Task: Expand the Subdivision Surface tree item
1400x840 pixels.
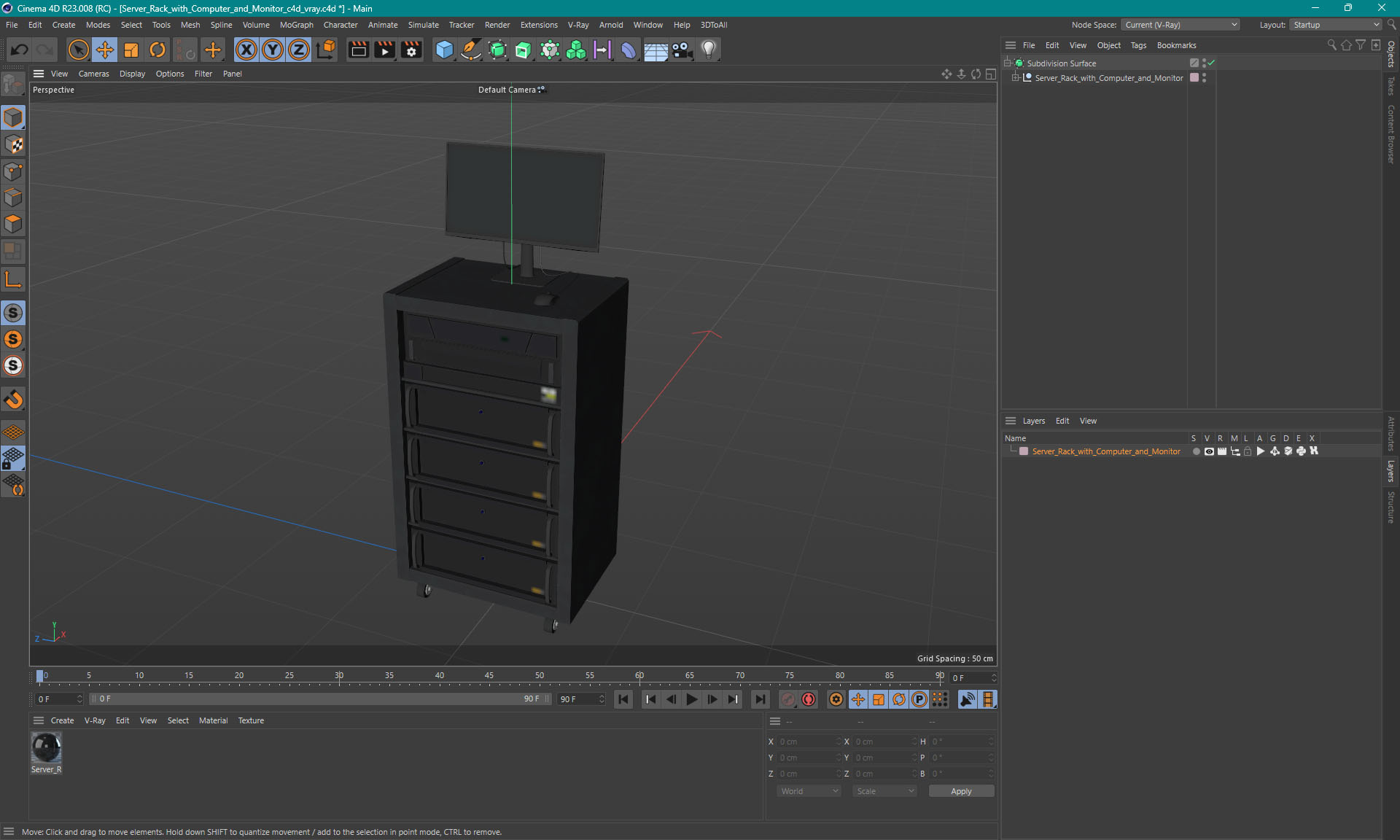Action: [x=1008, y=63]
